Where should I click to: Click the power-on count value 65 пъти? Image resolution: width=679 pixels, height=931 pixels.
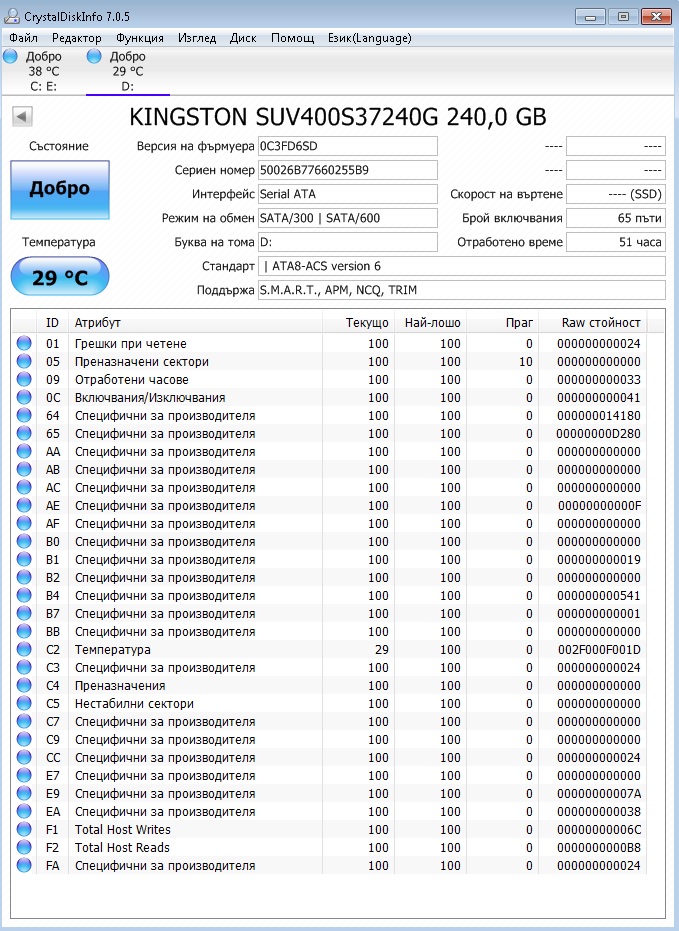pyautogui.click(x=615, y=218)
